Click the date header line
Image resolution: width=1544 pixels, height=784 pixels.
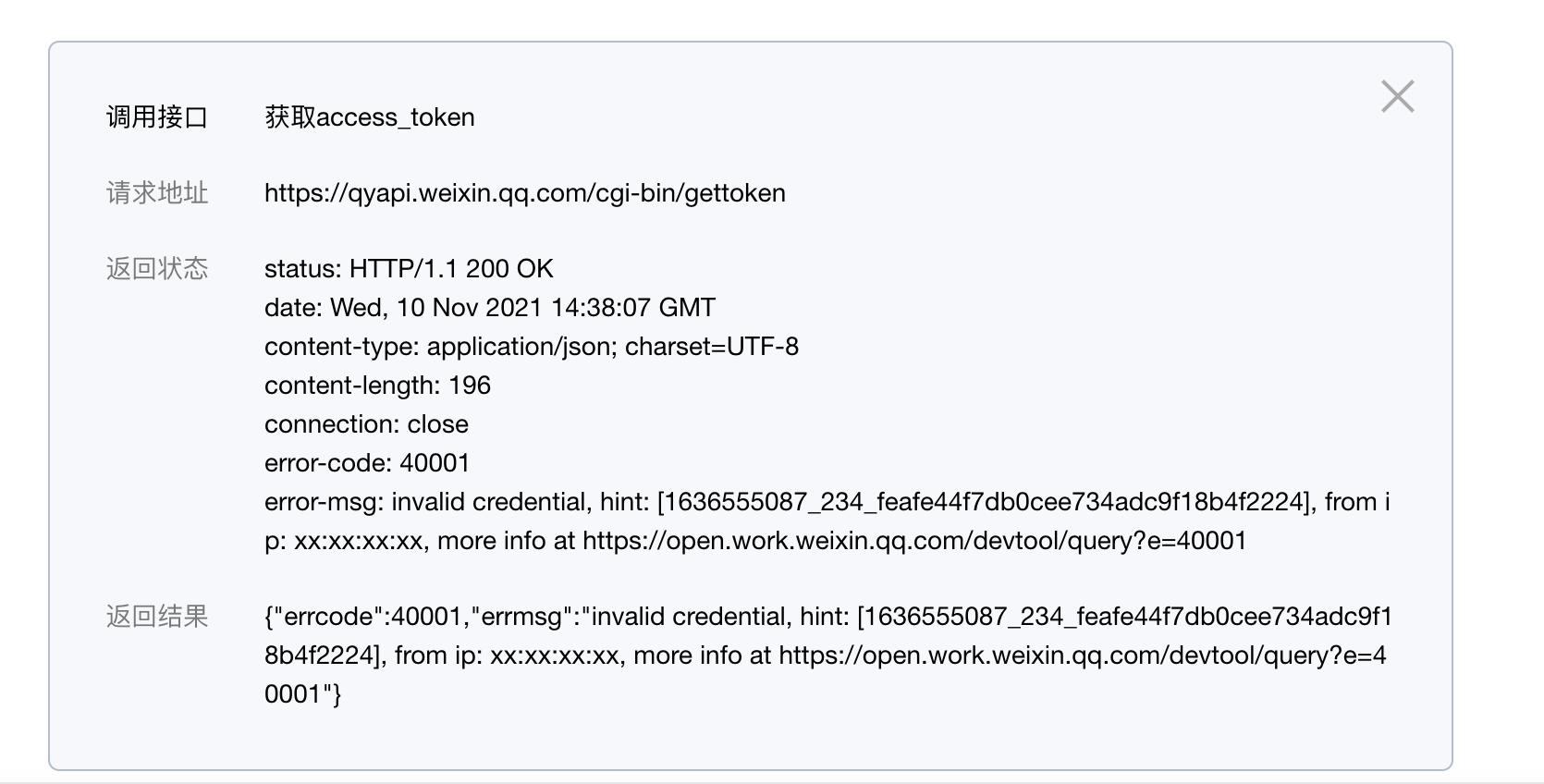[x=490, y=308]
